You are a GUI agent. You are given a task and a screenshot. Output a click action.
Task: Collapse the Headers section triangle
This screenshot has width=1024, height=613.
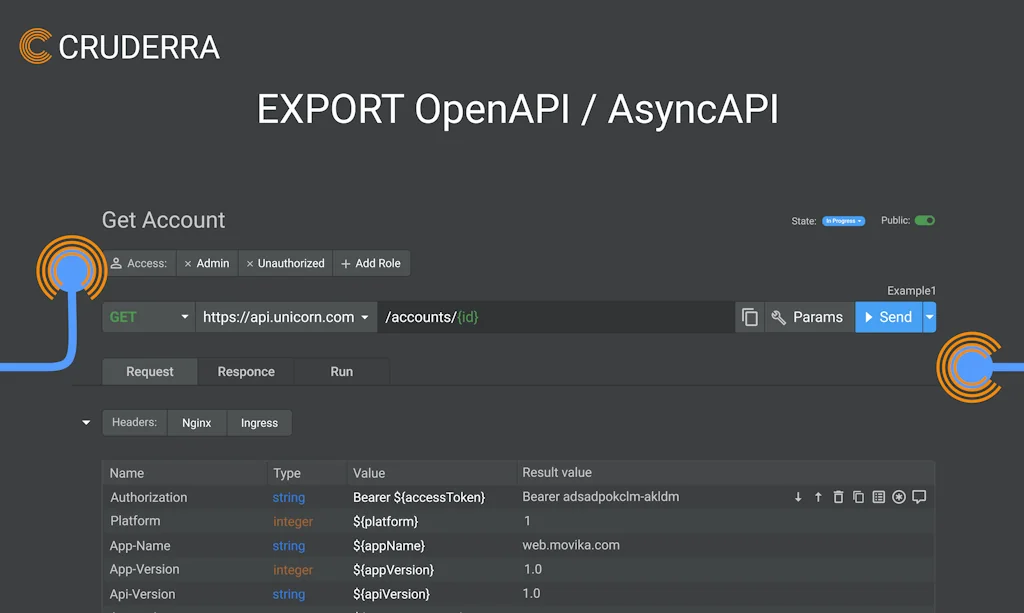[x=86, y=423]
